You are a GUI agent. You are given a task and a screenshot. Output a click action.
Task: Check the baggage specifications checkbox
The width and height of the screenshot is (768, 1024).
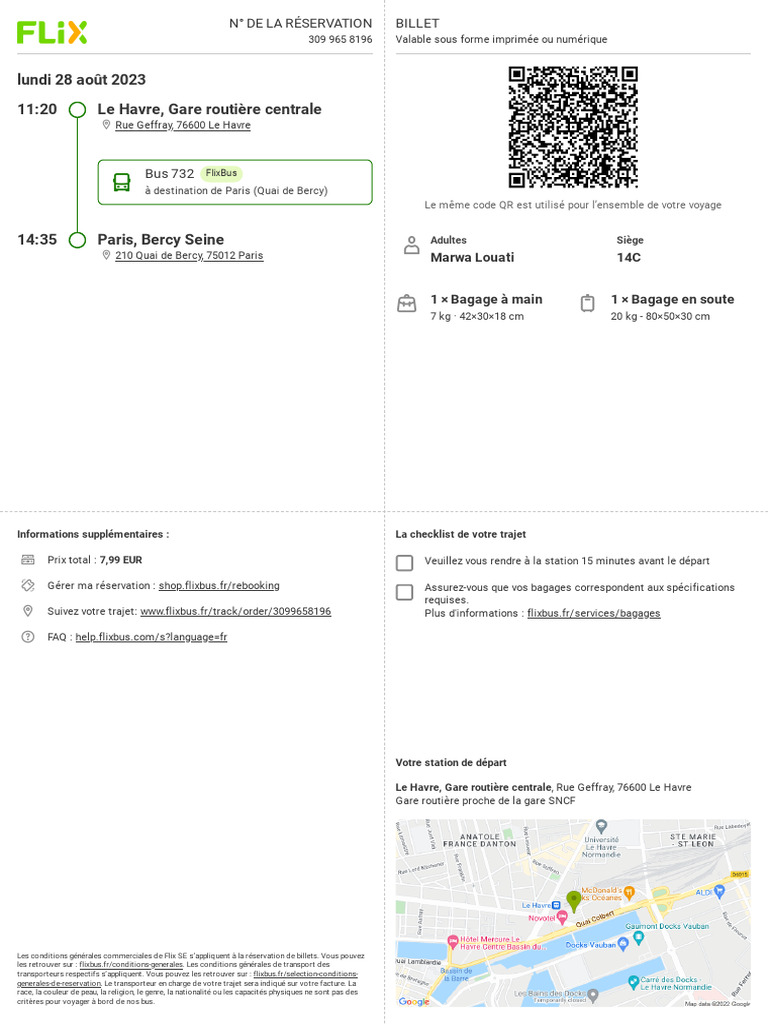coord(405,592)
